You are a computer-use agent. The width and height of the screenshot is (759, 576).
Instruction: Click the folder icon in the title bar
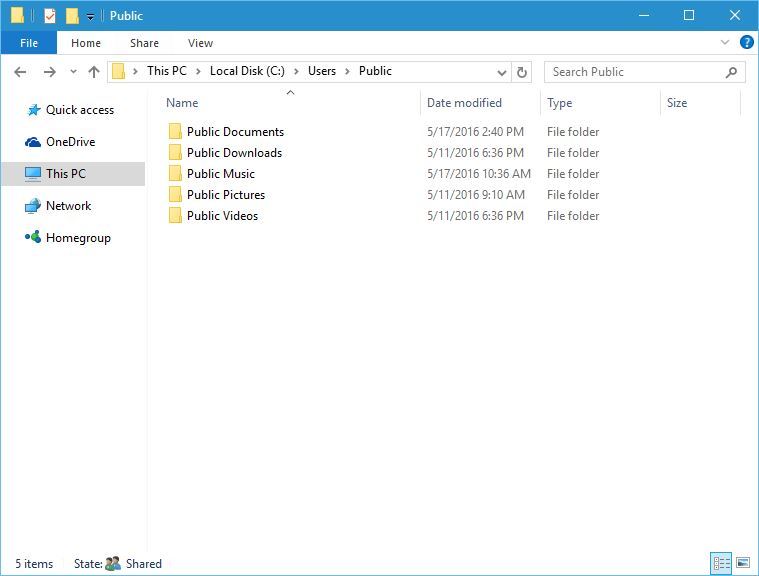[x=17, y=15]
